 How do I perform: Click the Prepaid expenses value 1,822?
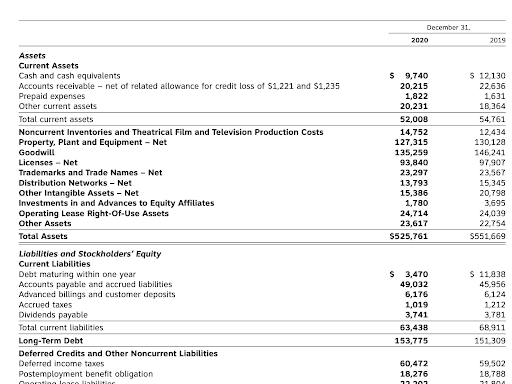416,96
